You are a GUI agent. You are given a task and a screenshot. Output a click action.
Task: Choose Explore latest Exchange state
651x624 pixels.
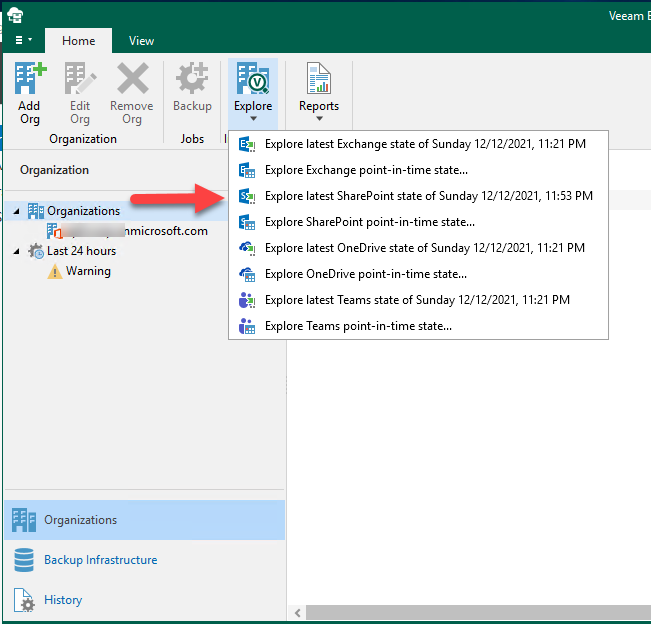point(418,144)
